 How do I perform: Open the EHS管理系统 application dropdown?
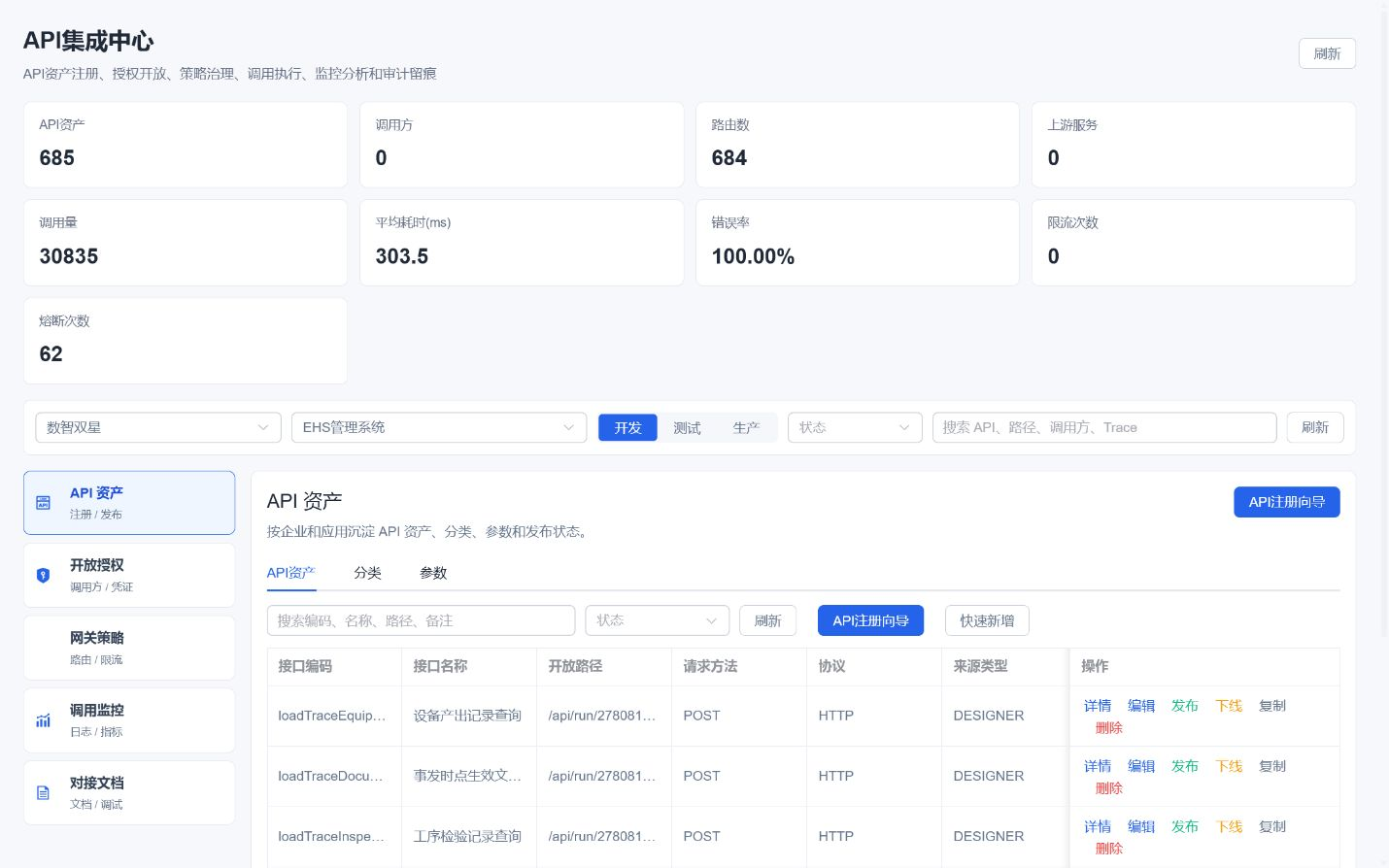point(439,427)
